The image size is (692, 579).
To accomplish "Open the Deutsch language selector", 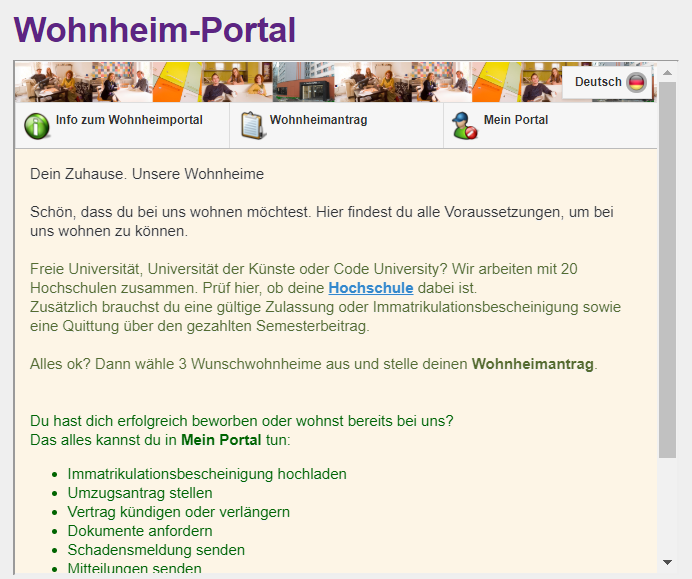I will tap(598, 82).
